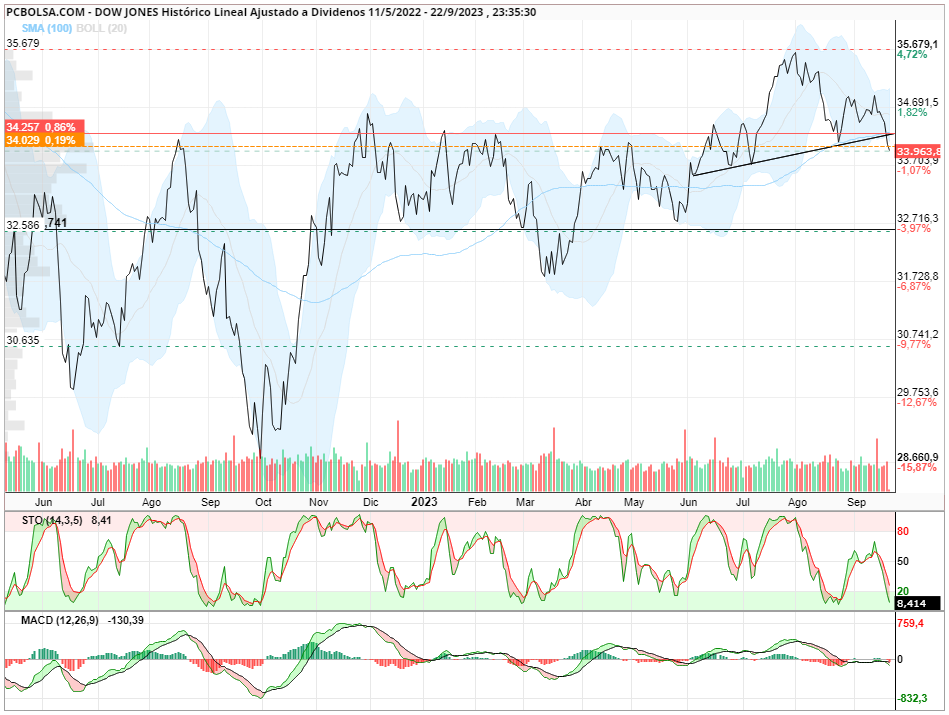The image size is (949, 715).
Task: Click the STO (14,3,5) indicator label
Action: [52, 520]
